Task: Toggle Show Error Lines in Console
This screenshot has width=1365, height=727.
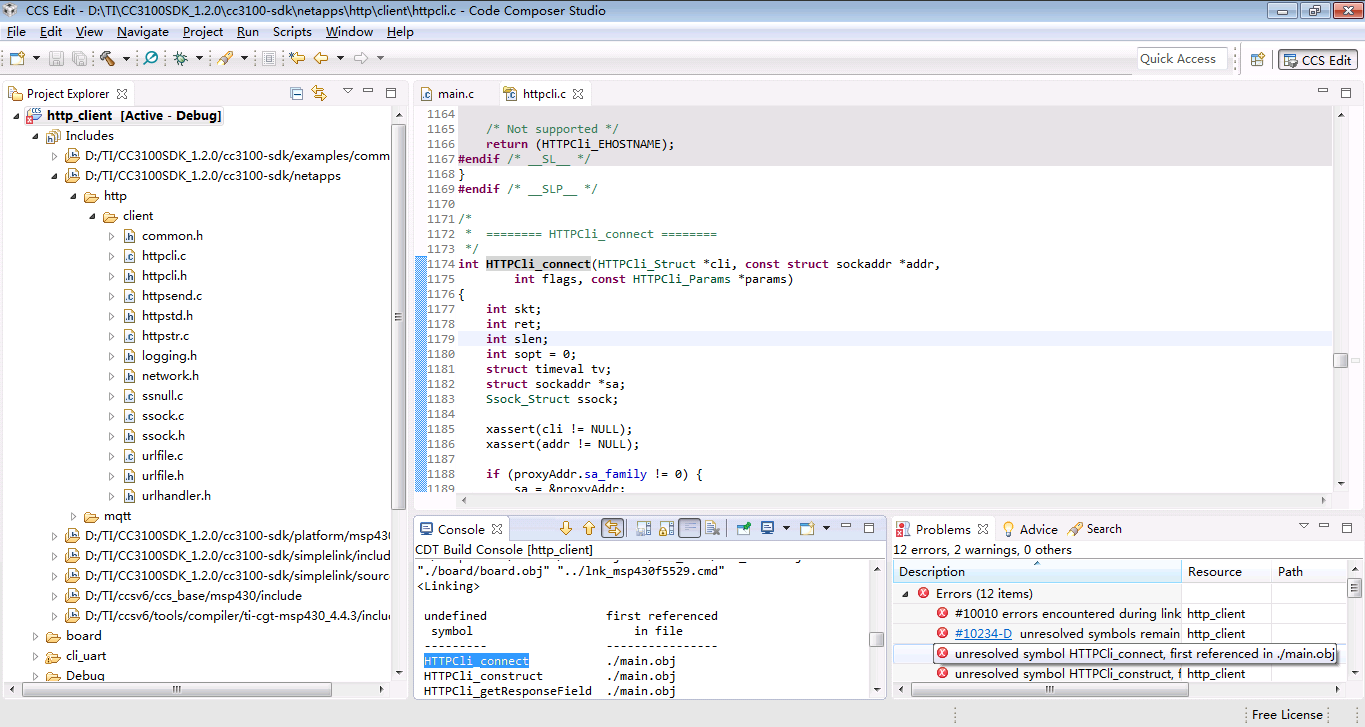Action: 613,529
